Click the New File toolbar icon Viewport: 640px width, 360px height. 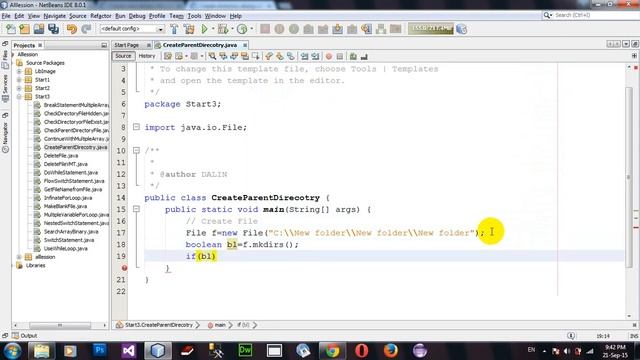coord(10,29)
